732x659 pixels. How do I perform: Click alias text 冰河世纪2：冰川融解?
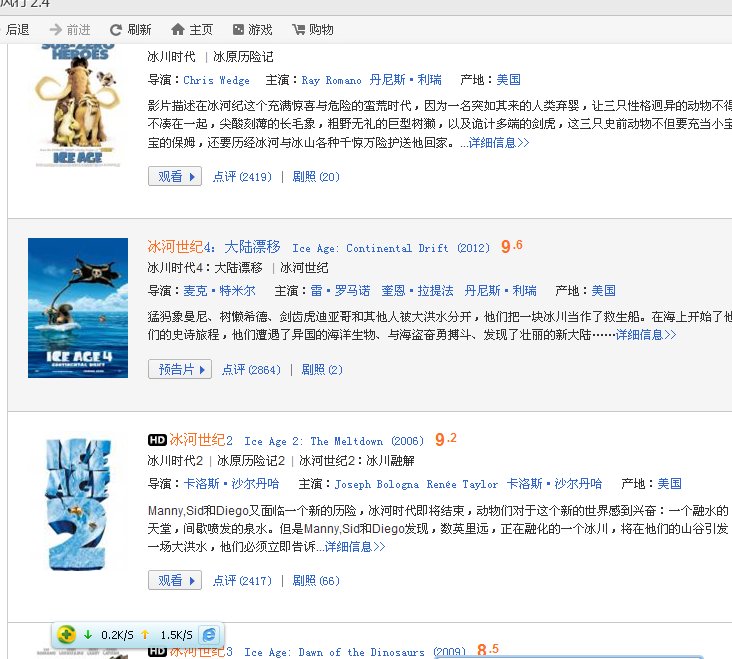pos(357,461)
